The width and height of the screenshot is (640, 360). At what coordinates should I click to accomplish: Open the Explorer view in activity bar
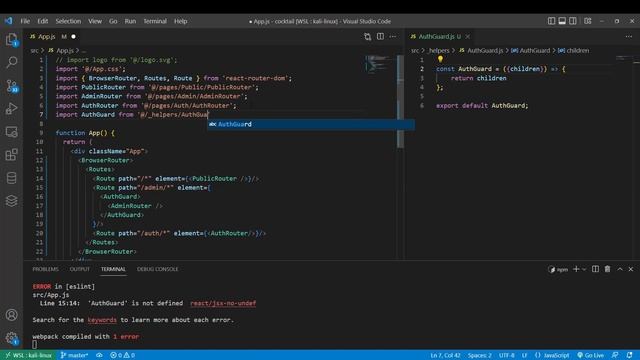(11, 40)
